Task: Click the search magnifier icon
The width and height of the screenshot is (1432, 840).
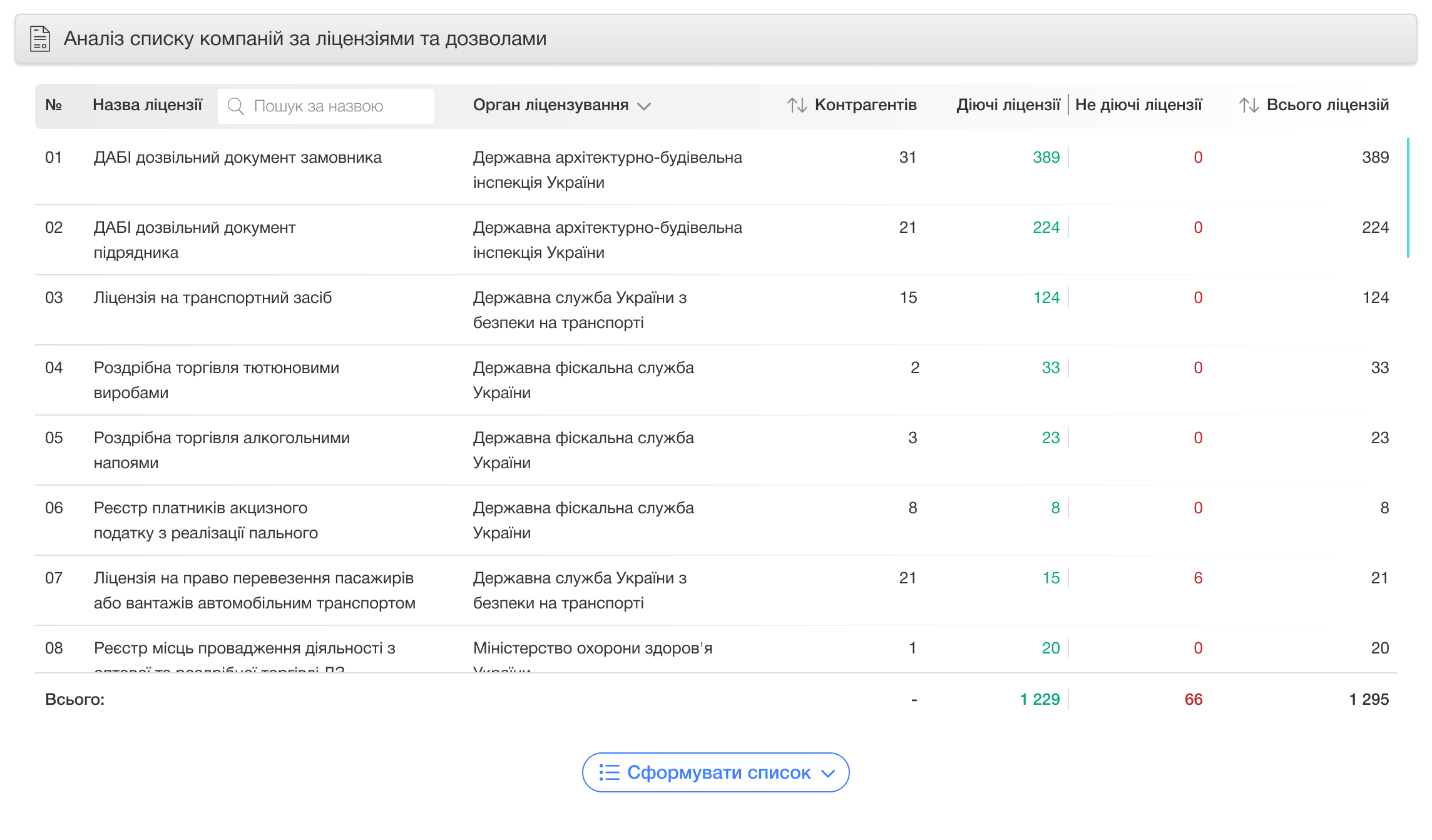Action: (235, 106)
